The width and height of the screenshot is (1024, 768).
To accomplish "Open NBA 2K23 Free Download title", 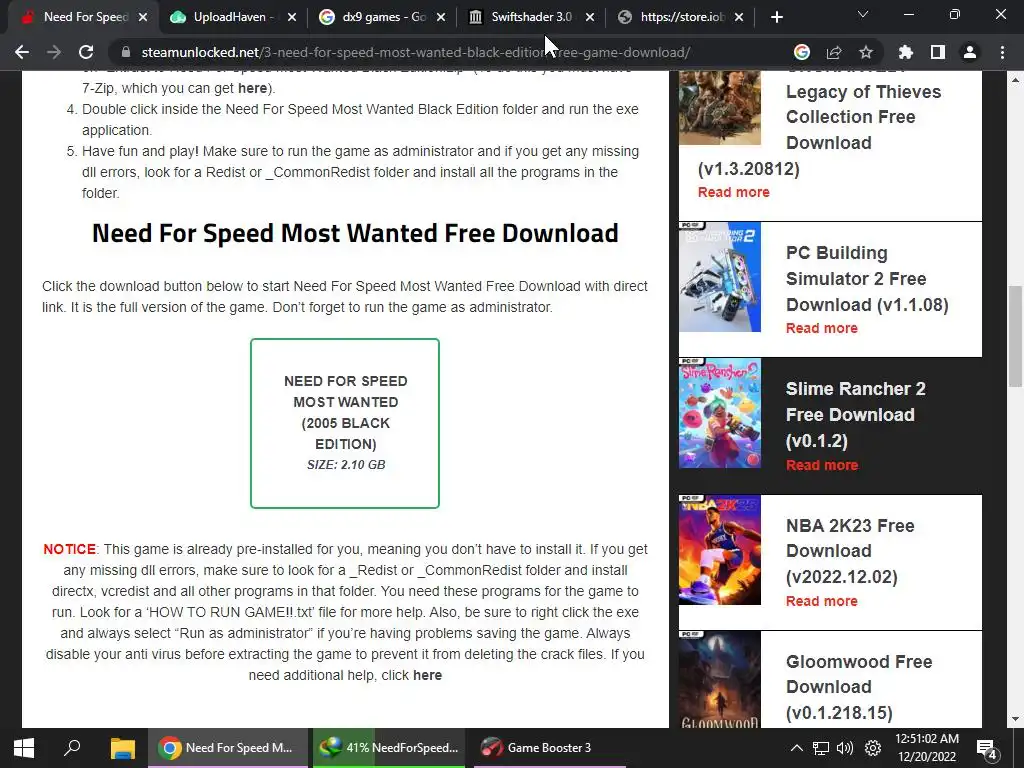I will 850,551.
